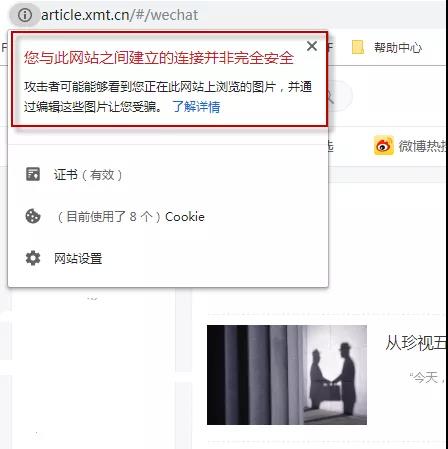This screenshot has width=448, height=449.
Task: Click the attacker warning description text
Action: click(x=168, y=97)
